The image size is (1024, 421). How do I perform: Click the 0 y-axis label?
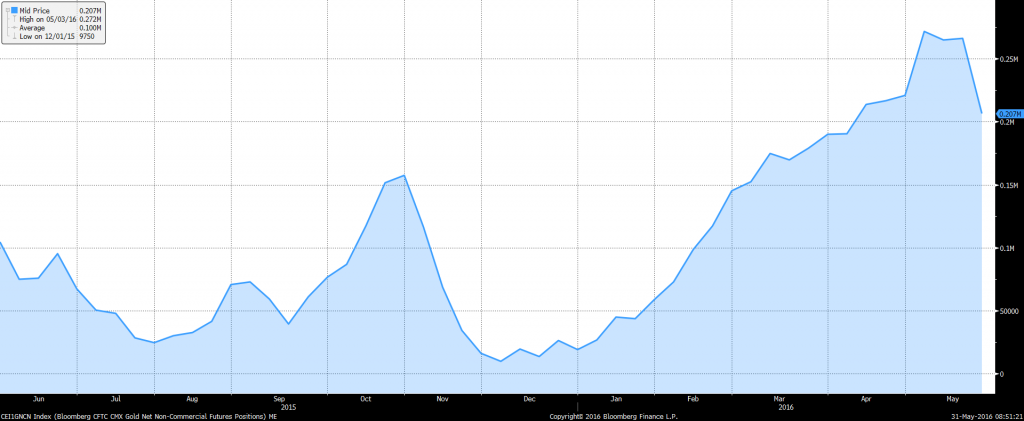click(x=1001, y=375)
